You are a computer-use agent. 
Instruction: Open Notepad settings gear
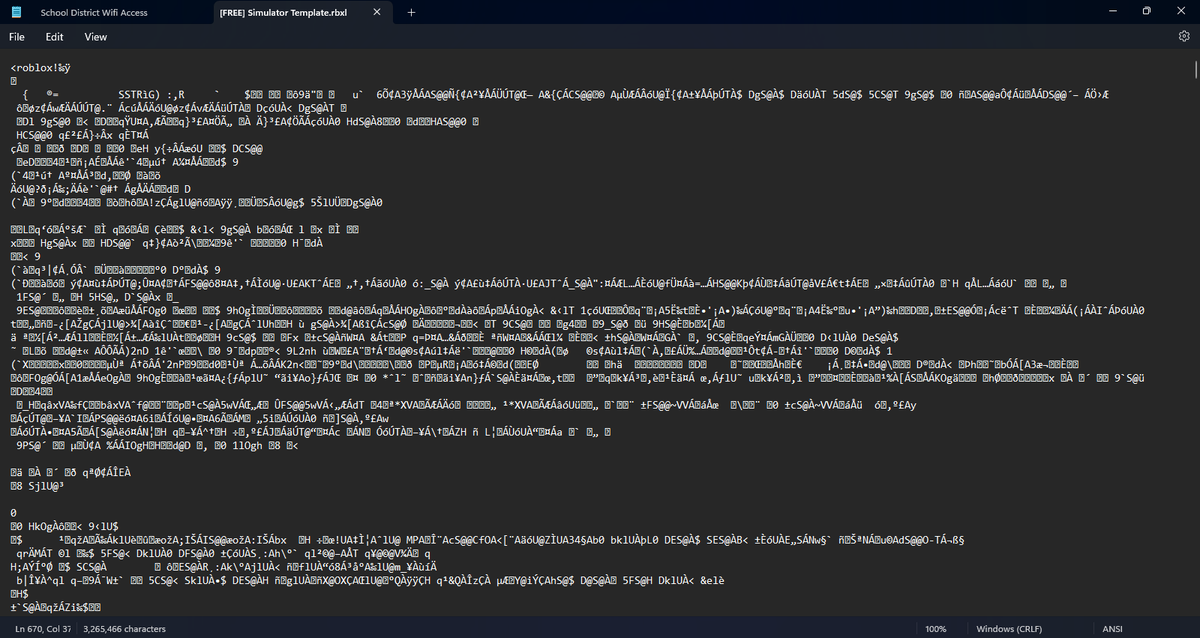tap(1184, 36)
